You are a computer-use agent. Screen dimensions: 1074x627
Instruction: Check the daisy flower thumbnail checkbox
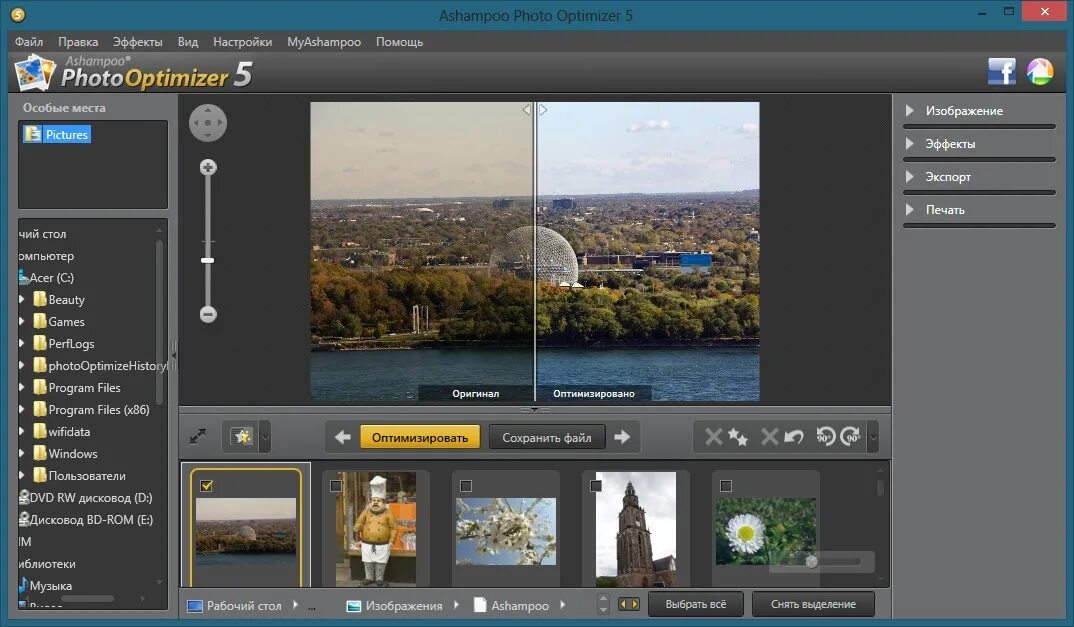[726, 486]
